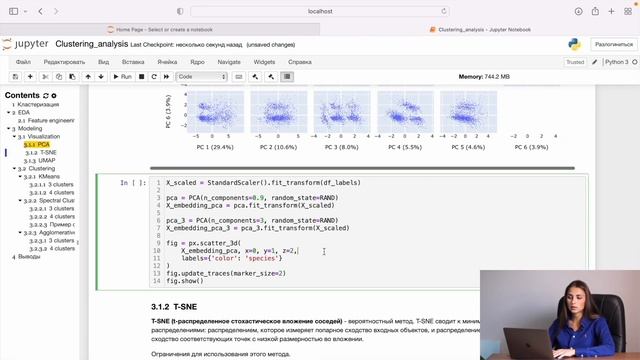The width and height of the screenshot is (640, 360).
Task: Interrupt the kernel with stop icon
Action: tap(142, 77)
